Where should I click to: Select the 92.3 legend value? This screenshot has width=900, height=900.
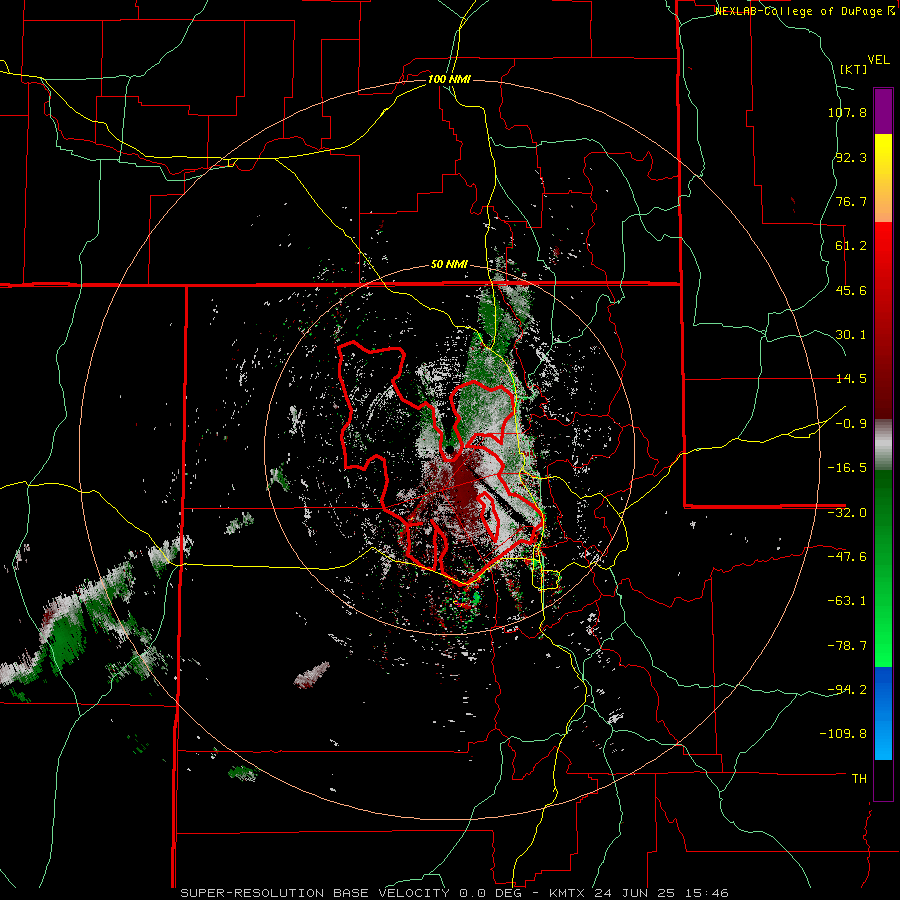[x=851, y=157]
